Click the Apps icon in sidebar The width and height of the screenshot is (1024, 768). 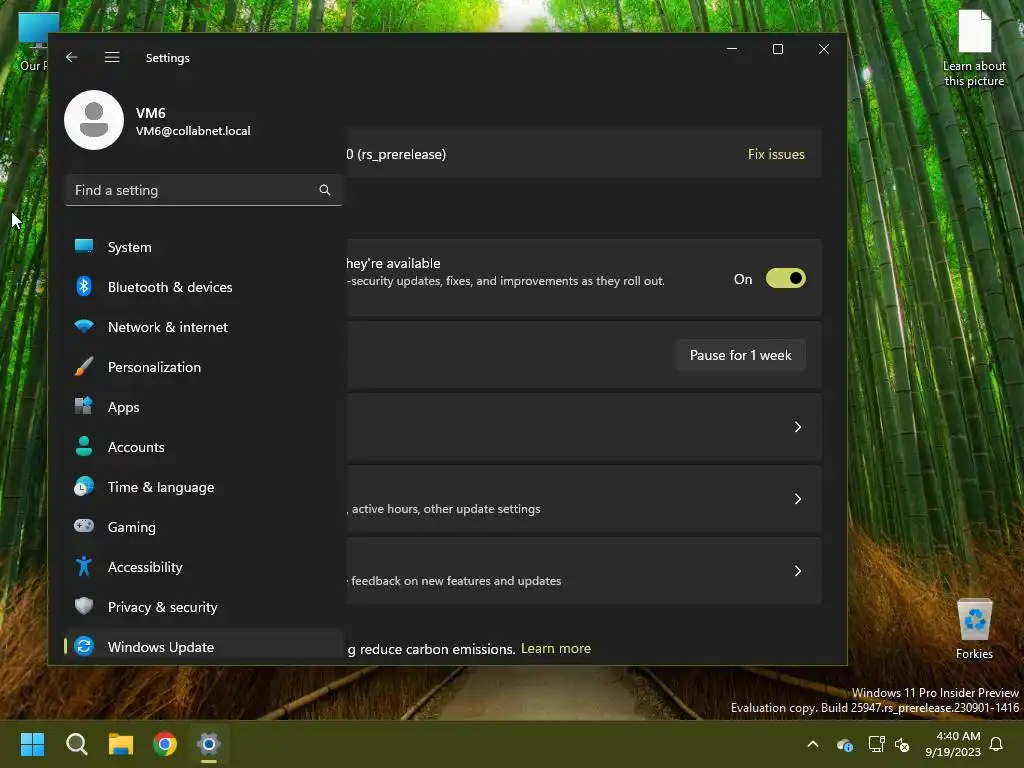pos(84,406)
